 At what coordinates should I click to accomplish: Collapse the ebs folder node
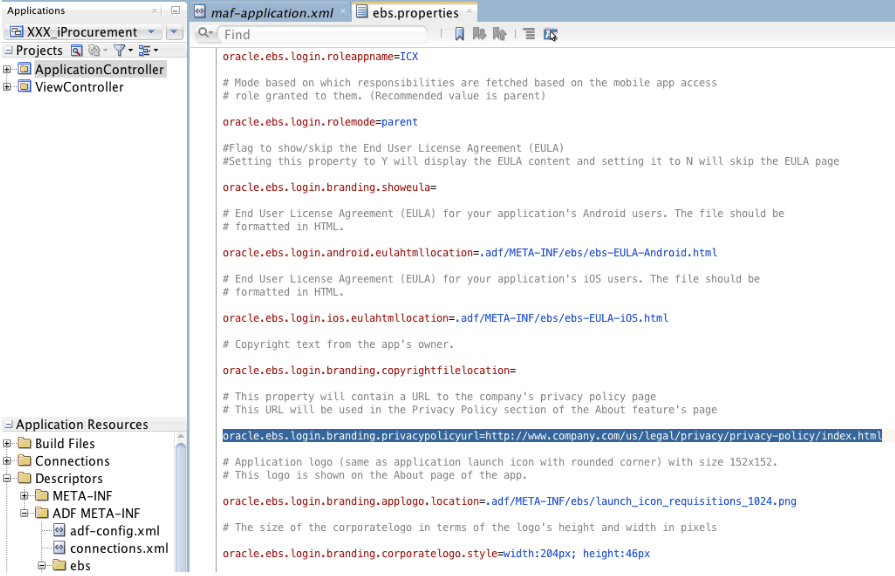42,566
